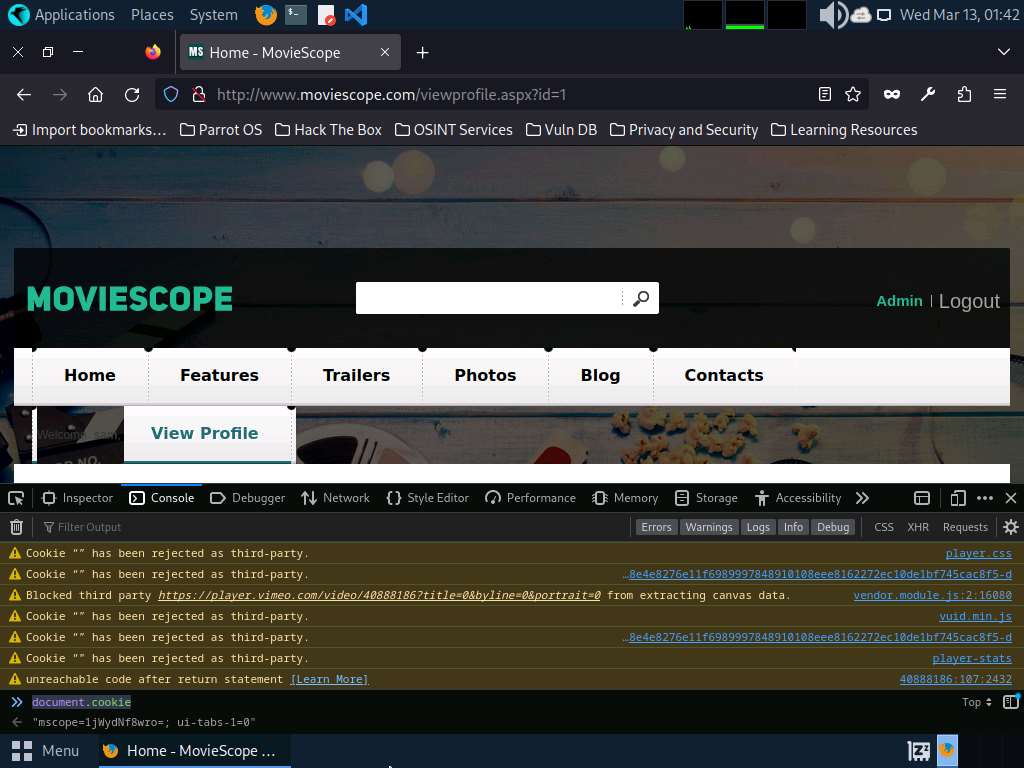
Task: Reload the page using the refresh icon
Action: [132, 94]
